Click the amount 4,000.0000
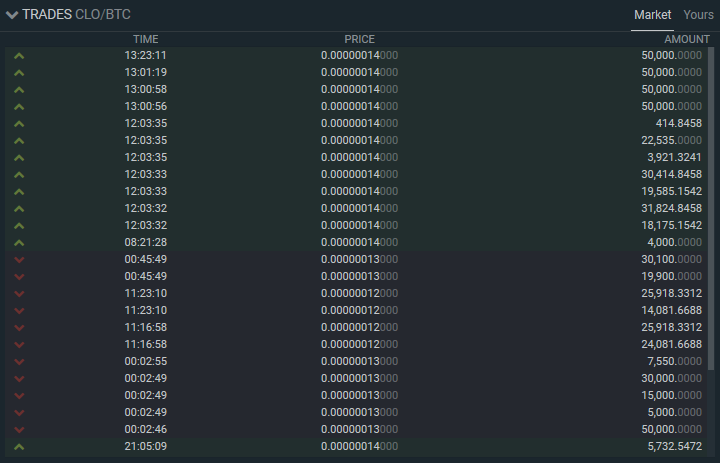This screenshot has height=463, width=720. click(x=675, y=242)
